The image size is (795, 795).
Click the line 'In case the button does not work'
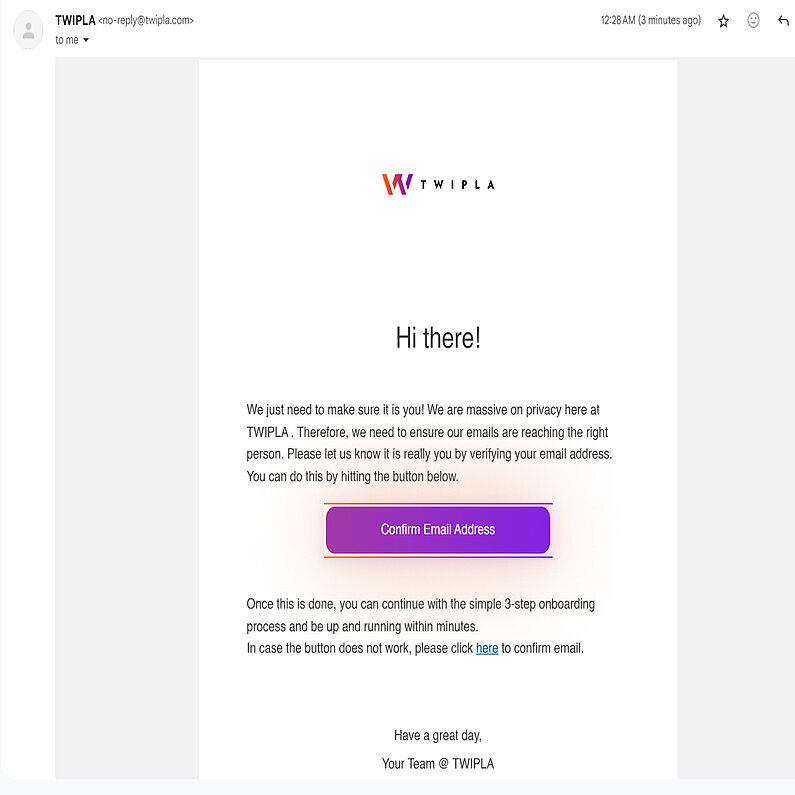[360, 648]
